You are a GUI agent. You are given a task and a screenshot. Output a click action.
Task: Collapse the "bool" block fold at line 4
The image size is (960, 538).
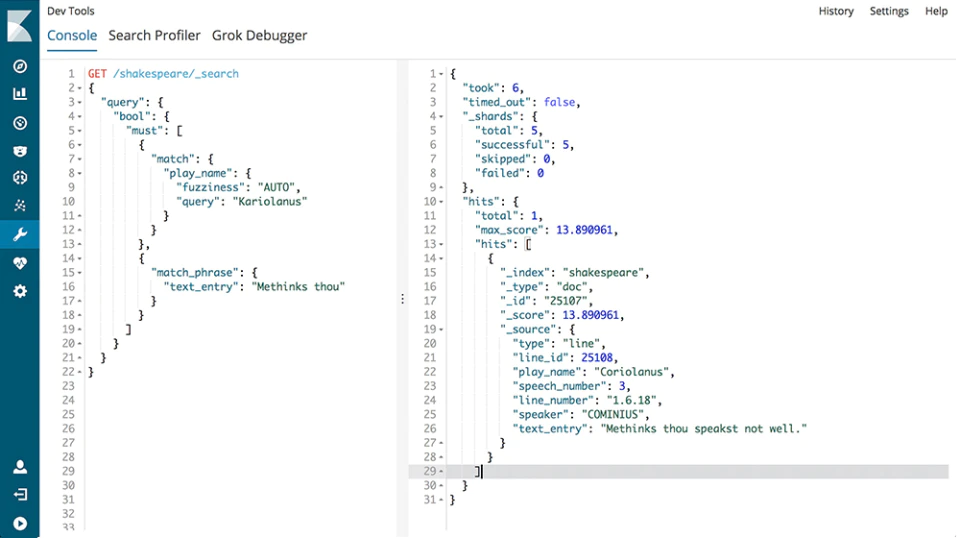click(x=80, y=116)
